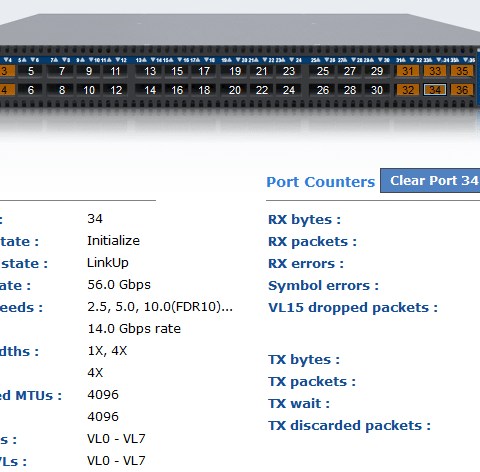
Task: Select port 6 on the switch panel
Action: [x=31, y=90]
